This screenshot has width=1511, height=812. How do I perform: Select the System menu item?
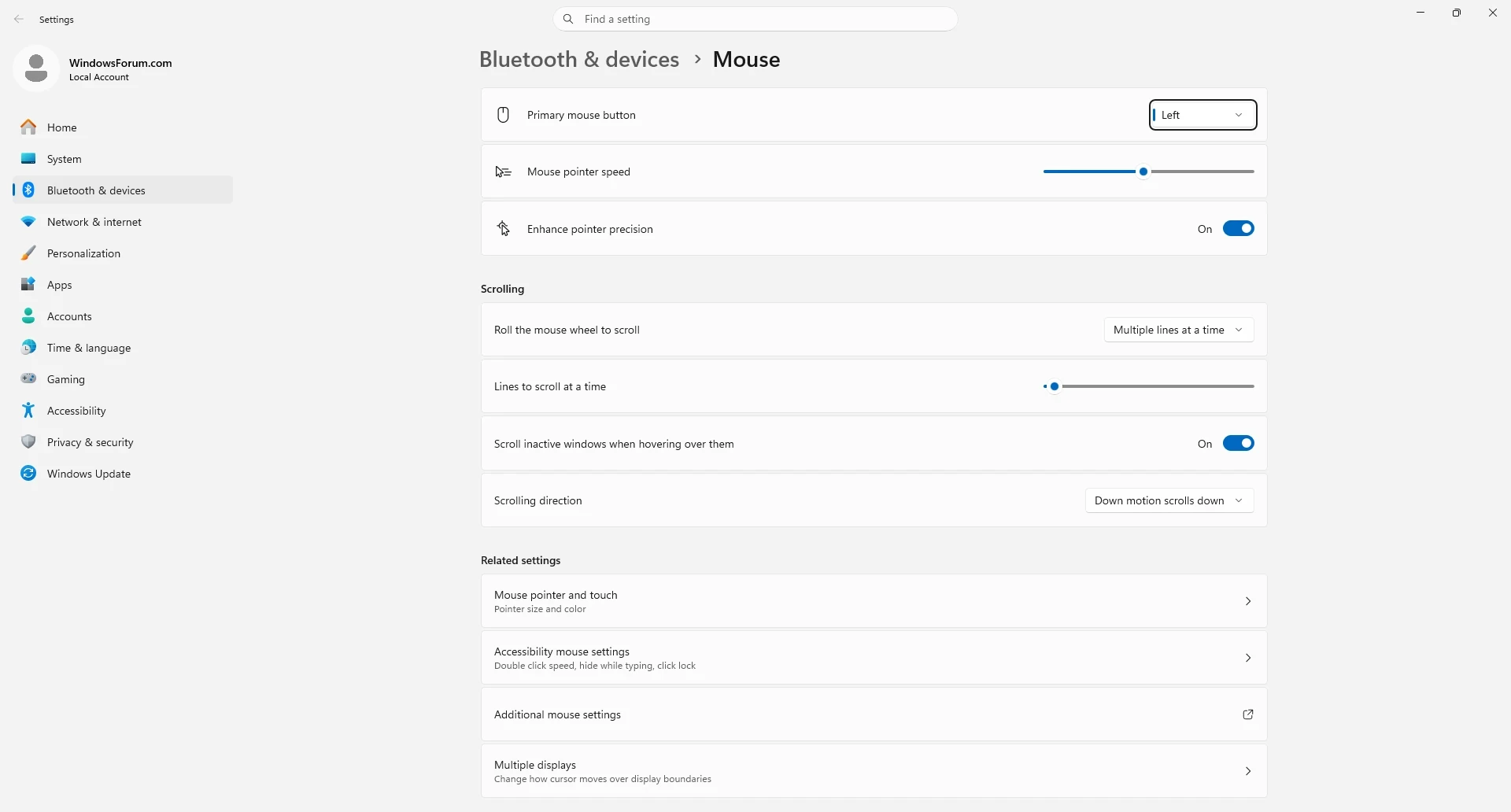tap(123, 158)
